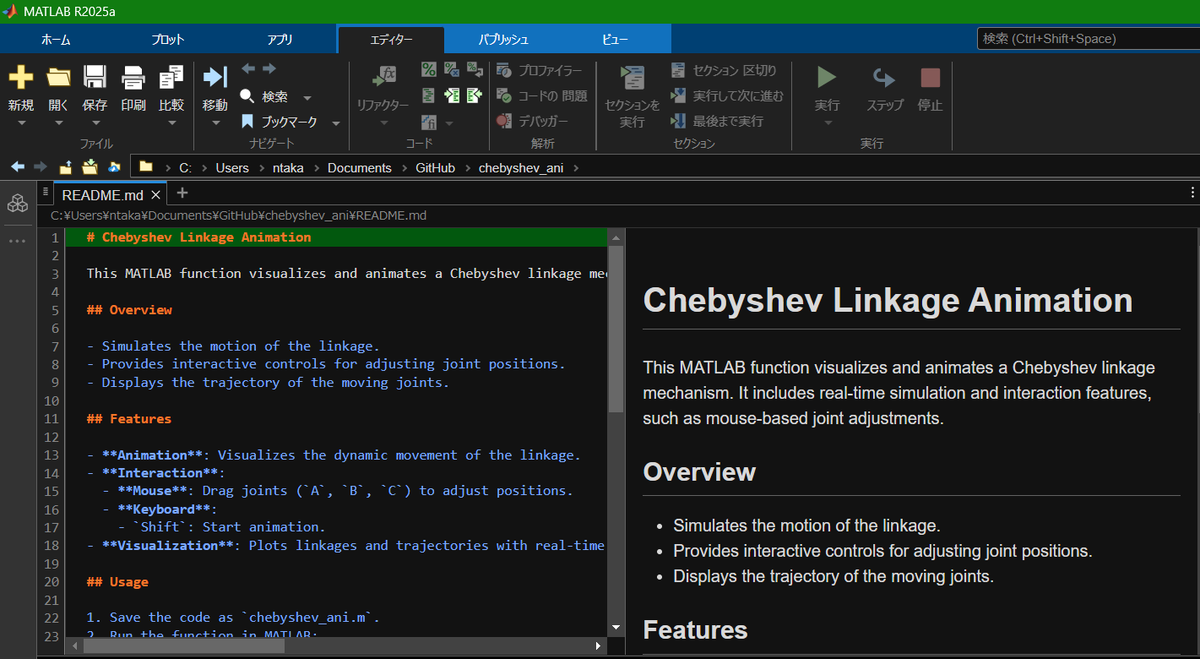The image size is (1200, 659).
Task: Click the 印刷 (Print) printer icon
Action: [x=133, y=77]
